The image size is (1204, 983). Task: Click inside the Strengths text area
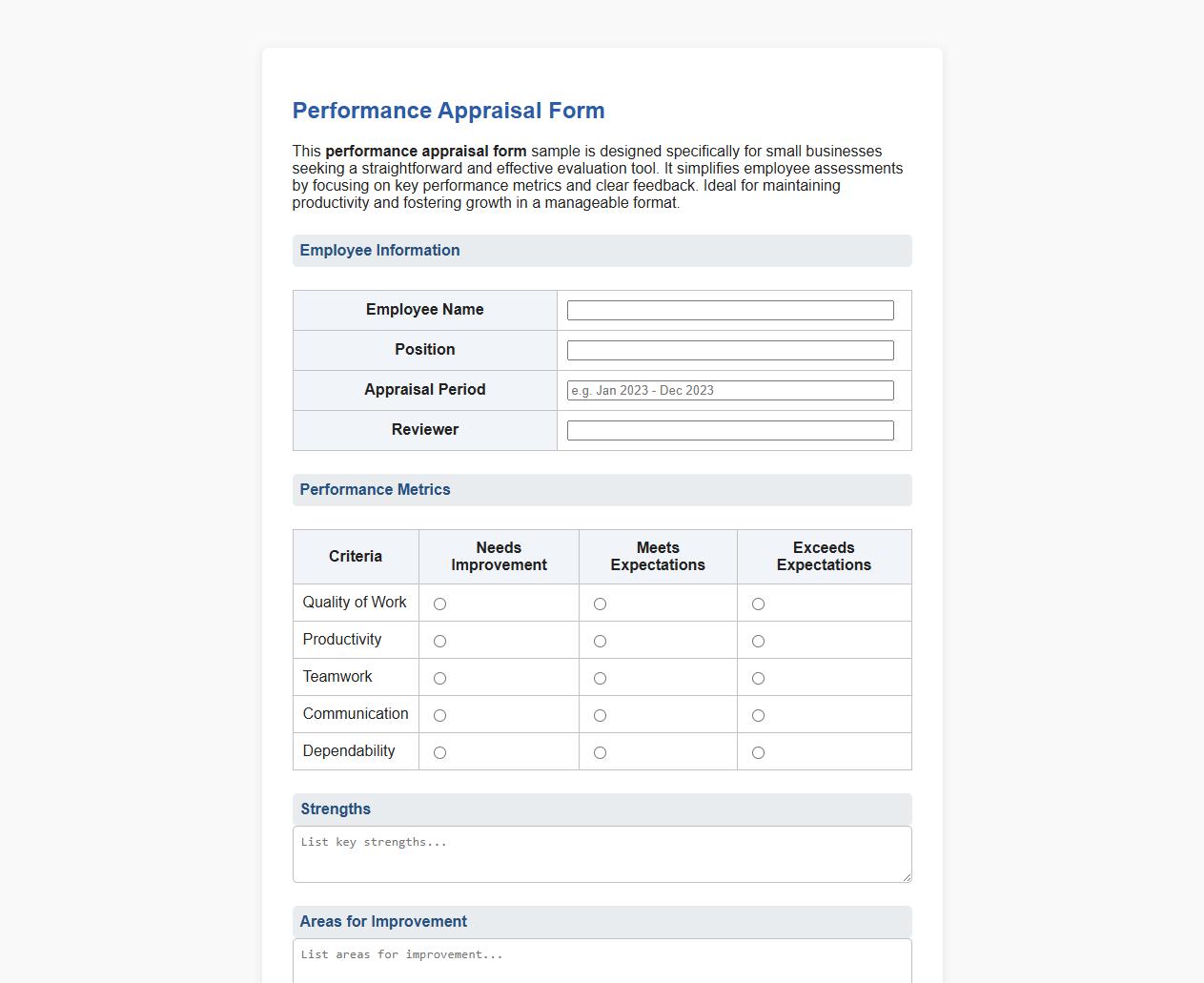[x=602, y=853]
